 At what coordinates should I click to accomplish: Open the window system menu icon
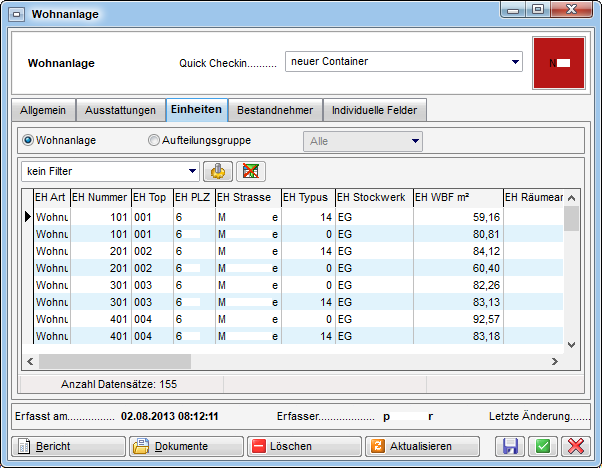pyautogui.click(x=17, y=15)
